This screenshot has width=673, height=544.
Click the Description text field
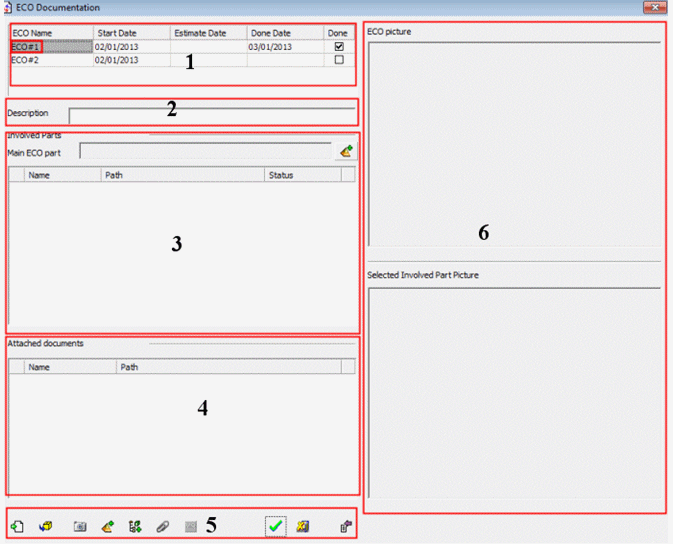tap(211, 114)
